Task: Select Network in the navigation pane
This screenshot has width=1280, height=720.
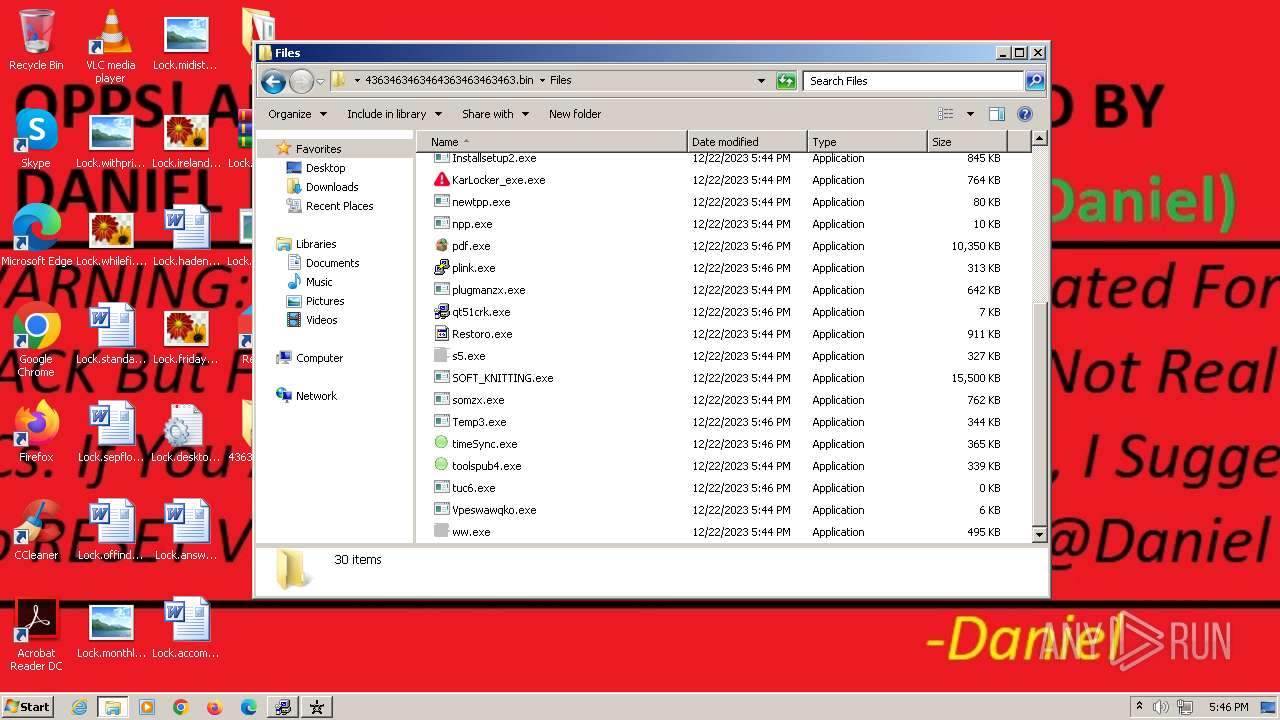Action: pyautogui.click(x=316, y=396)
